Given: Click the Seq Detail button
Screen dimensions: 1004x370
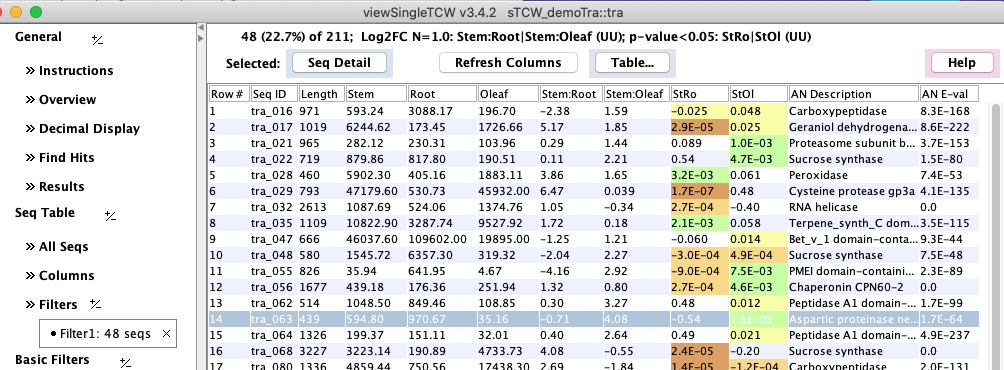Looking at the screenshot, I should click(340, 63).
